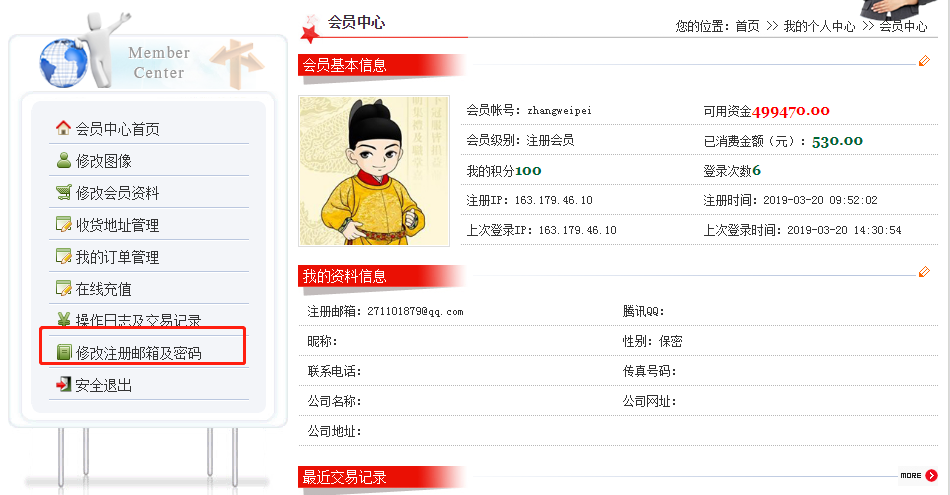The width and height of the screenshot is (950, 495).
Task: Click the member avatar cartoon image
Action: click(x=374, y=171)
